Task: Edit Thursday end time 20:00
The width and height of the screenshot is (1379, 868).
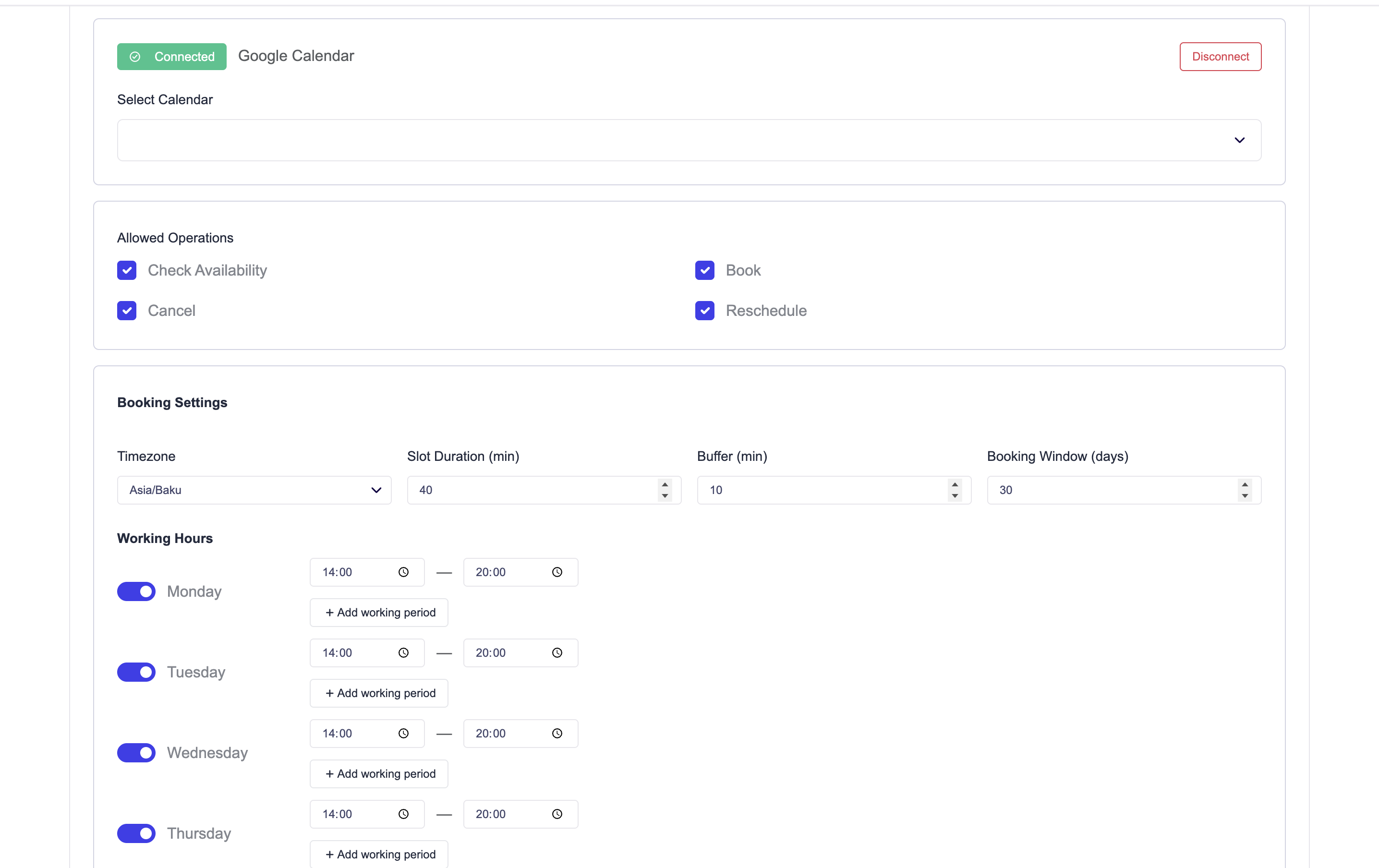Action: click(520, 814)
